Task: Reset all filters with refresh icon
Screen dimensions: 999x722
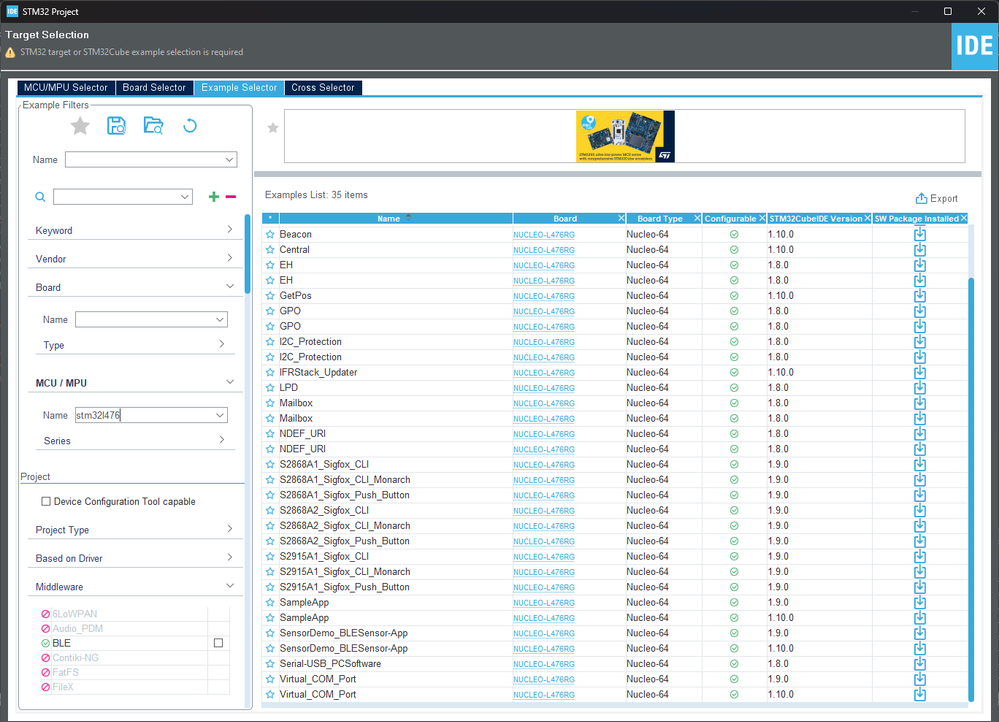Action: 190,126
